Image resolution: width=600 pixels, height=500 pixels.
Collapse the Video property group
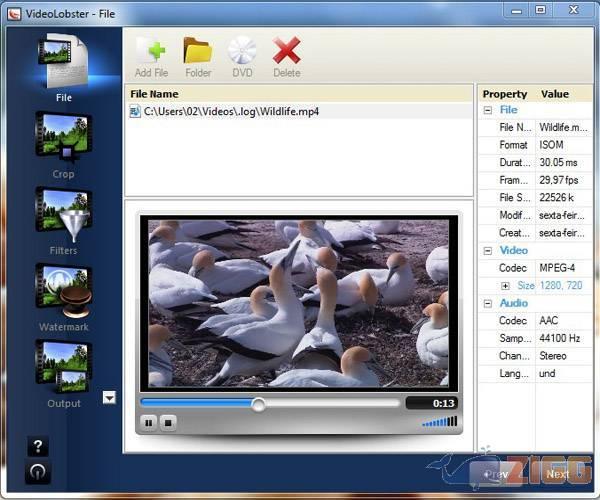coord(488,251)
